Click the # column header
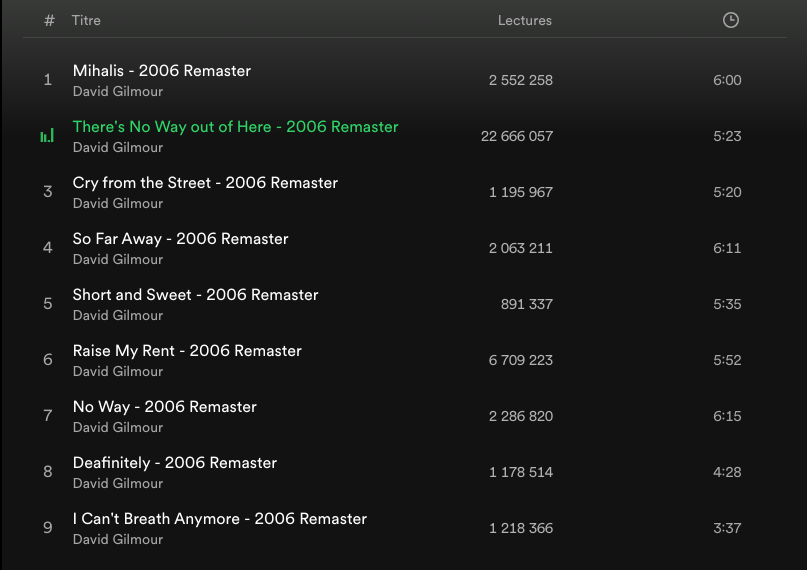 tap(49, 20)
